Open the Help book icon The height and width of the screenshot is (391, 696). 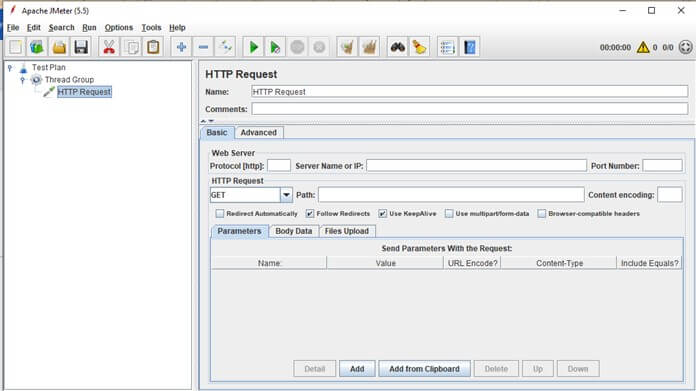pyautogui.click(x=470, y=47)
